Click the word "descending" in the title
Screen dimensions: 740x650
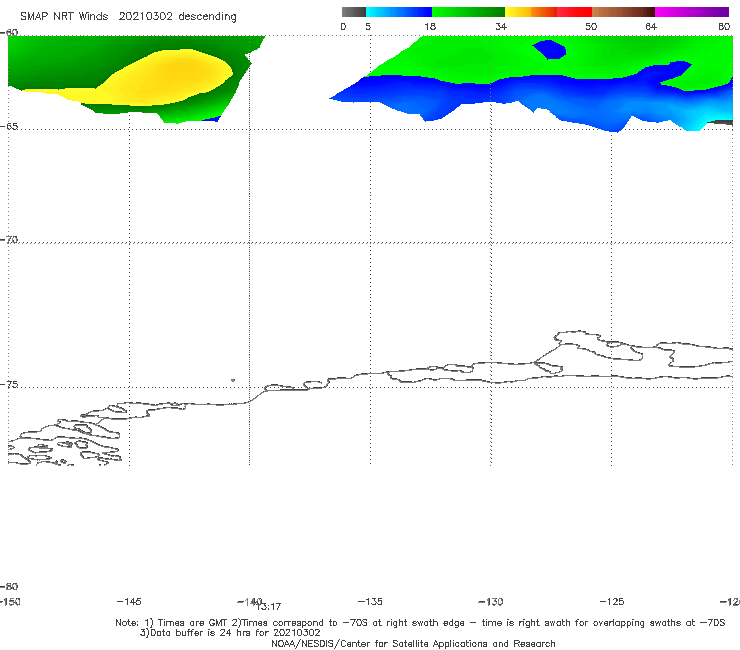(207, 17)
